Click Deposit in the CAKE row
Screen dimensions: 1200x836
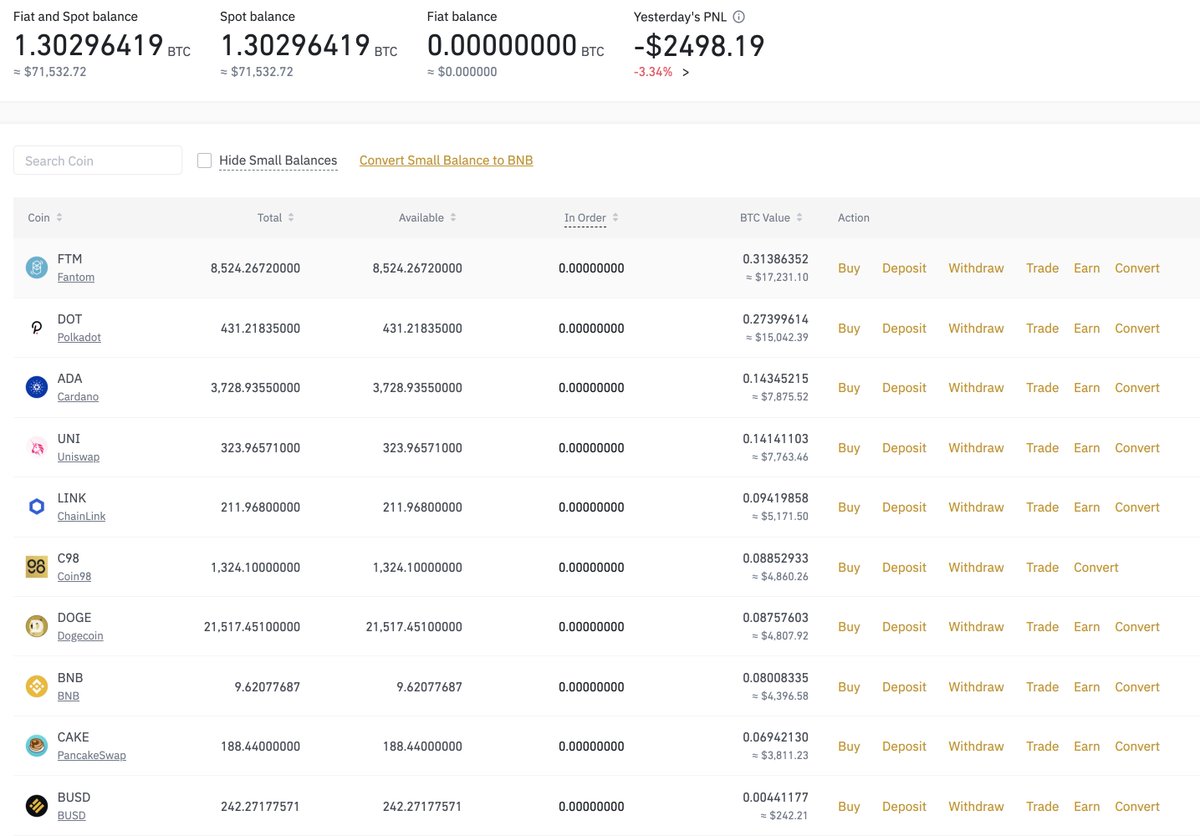[904, 746]
